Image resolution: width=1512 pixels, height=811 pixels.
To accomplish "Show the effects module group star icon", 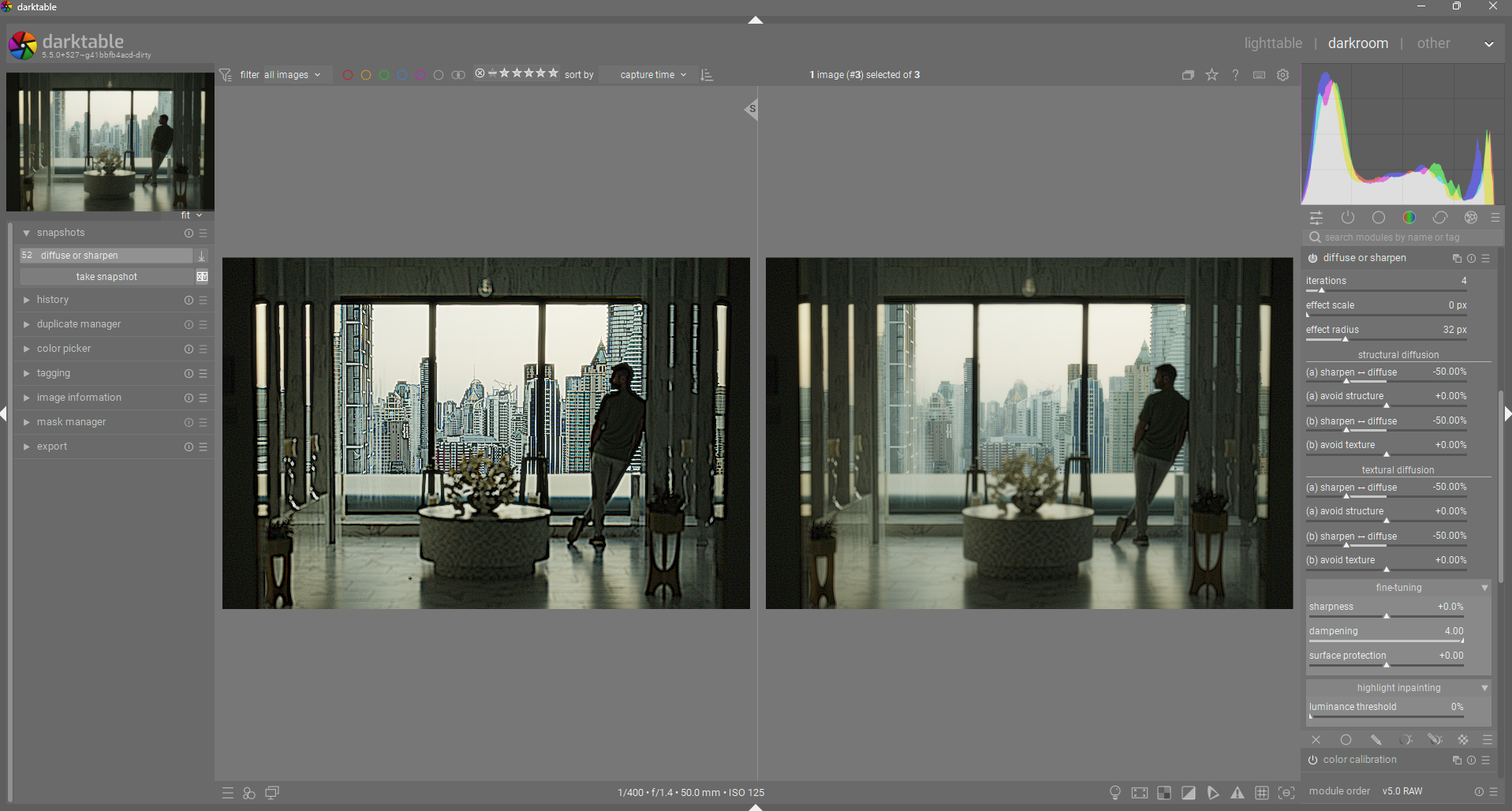I will click(1471, 218).
